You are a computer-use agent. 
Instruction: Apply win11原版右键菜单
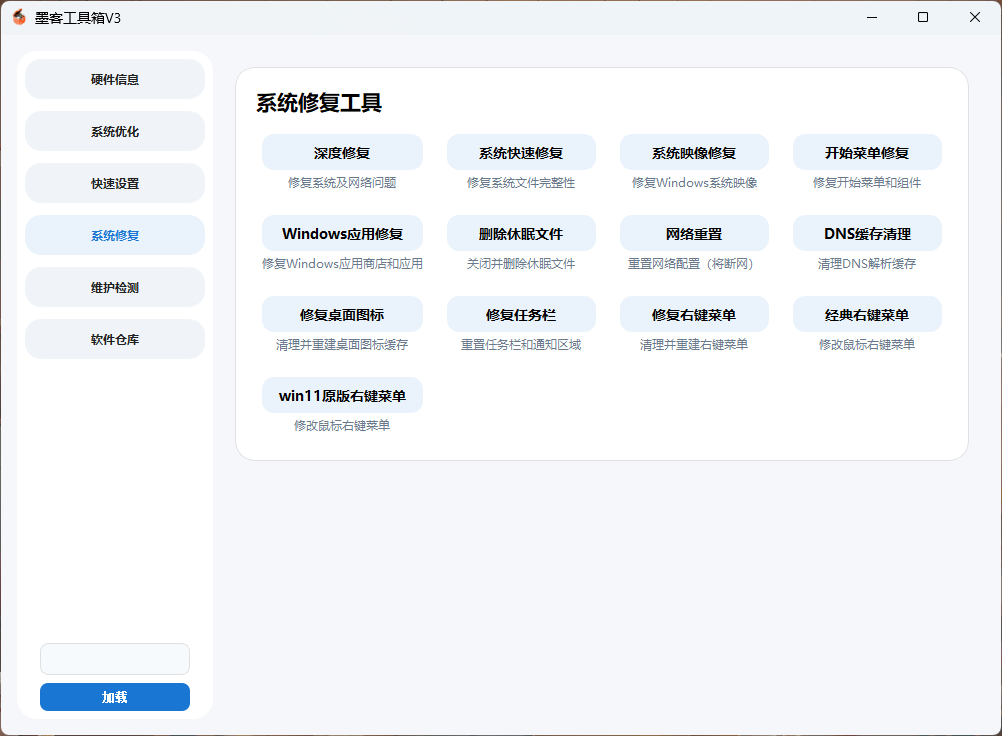(342, 396)
